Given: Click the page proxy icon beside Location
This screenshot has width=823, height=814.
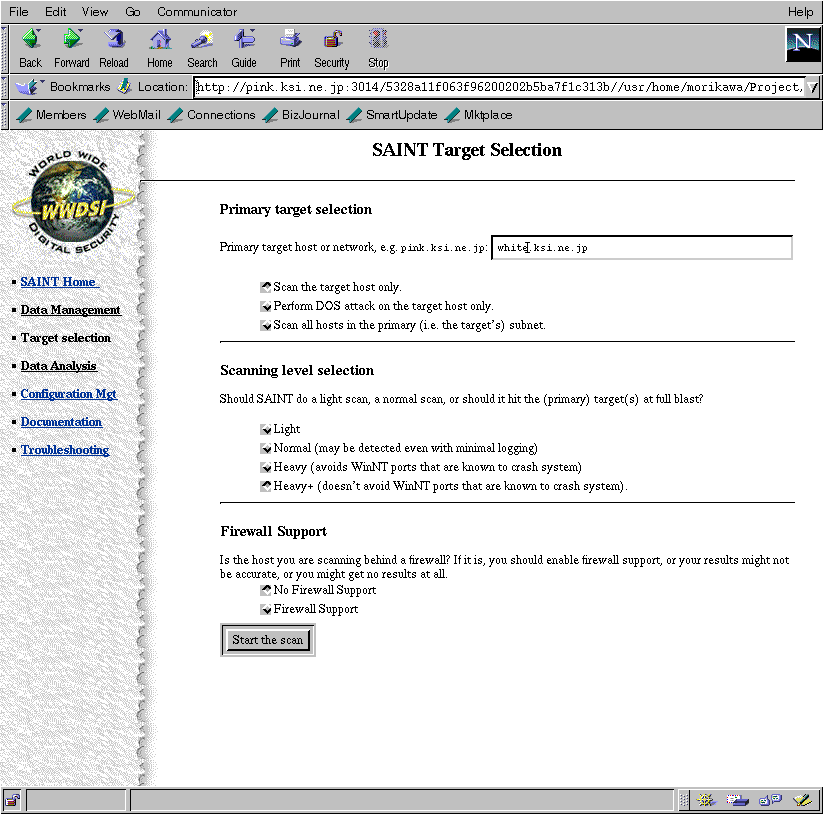Looking at the screenshot, I should pyautogui.click(x=124, y=87).
